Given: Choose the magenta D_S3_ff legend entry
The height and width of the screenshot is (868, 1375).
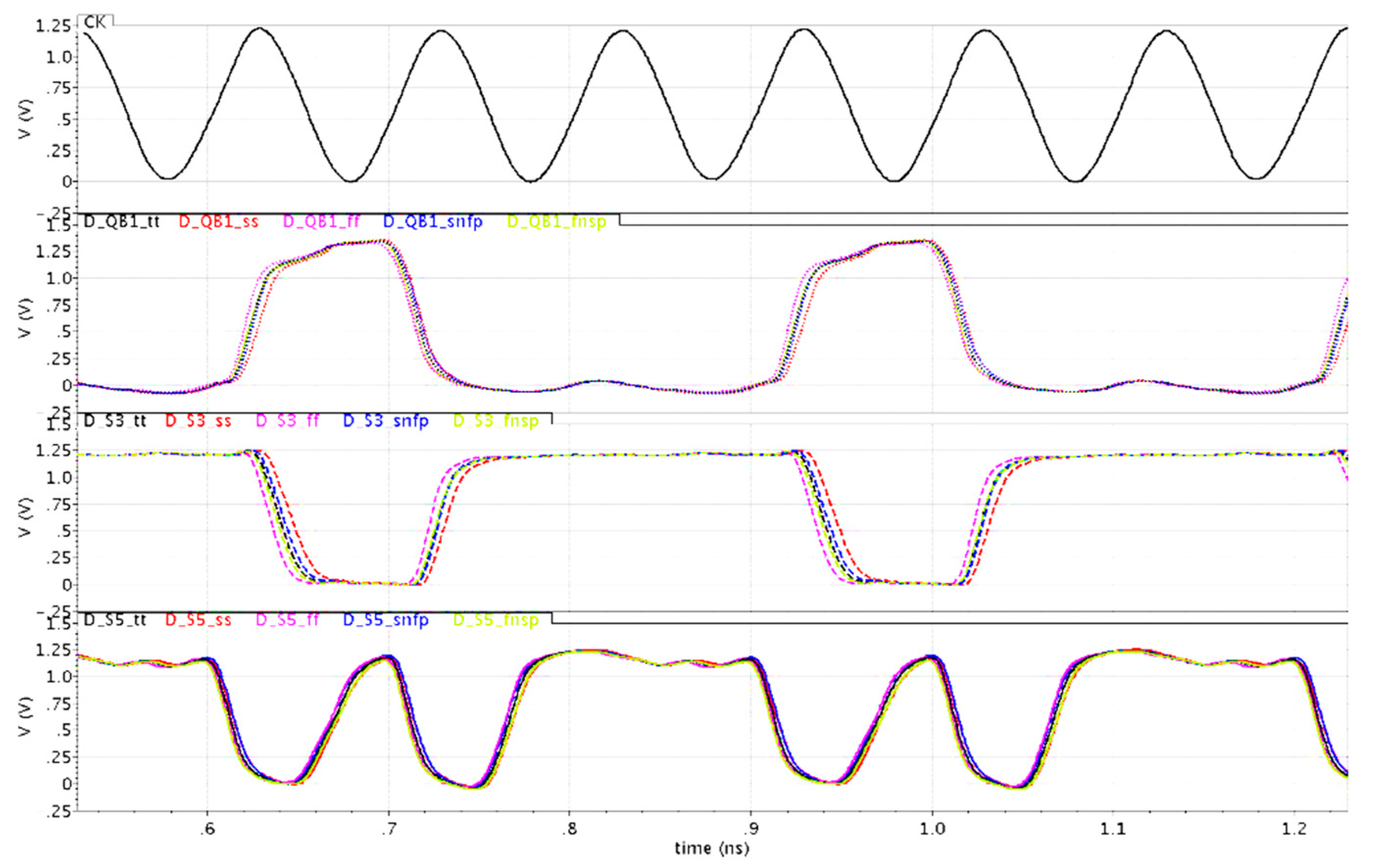Looking at the screenshot, I should click(x=287, y=421).
